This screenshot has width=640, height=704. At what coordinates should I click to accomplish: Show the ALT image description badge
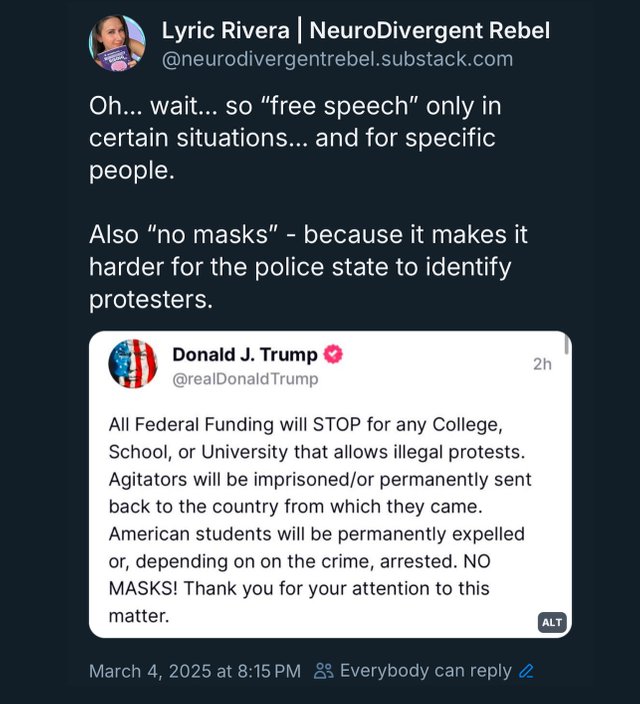point(552,622)
